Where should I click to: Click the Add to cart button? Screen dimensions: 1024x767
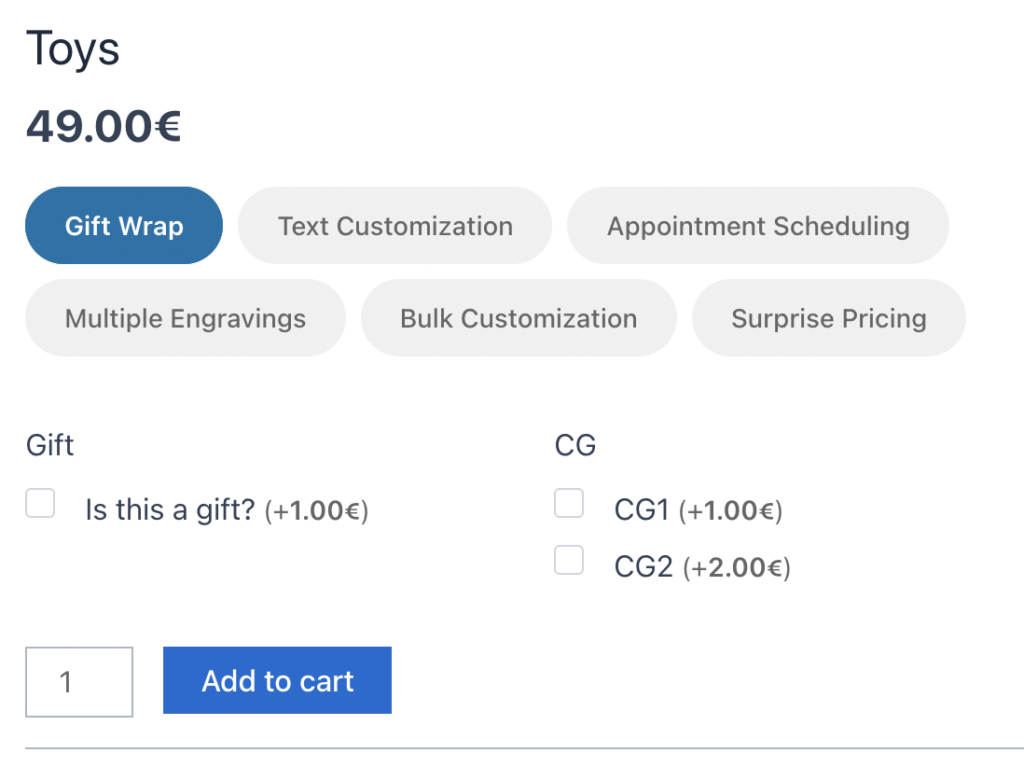pos(277,681)
